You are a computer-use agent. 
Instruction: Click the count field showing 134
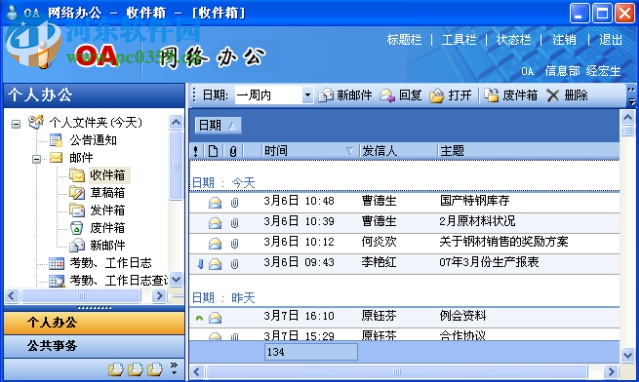pos(311,352)
